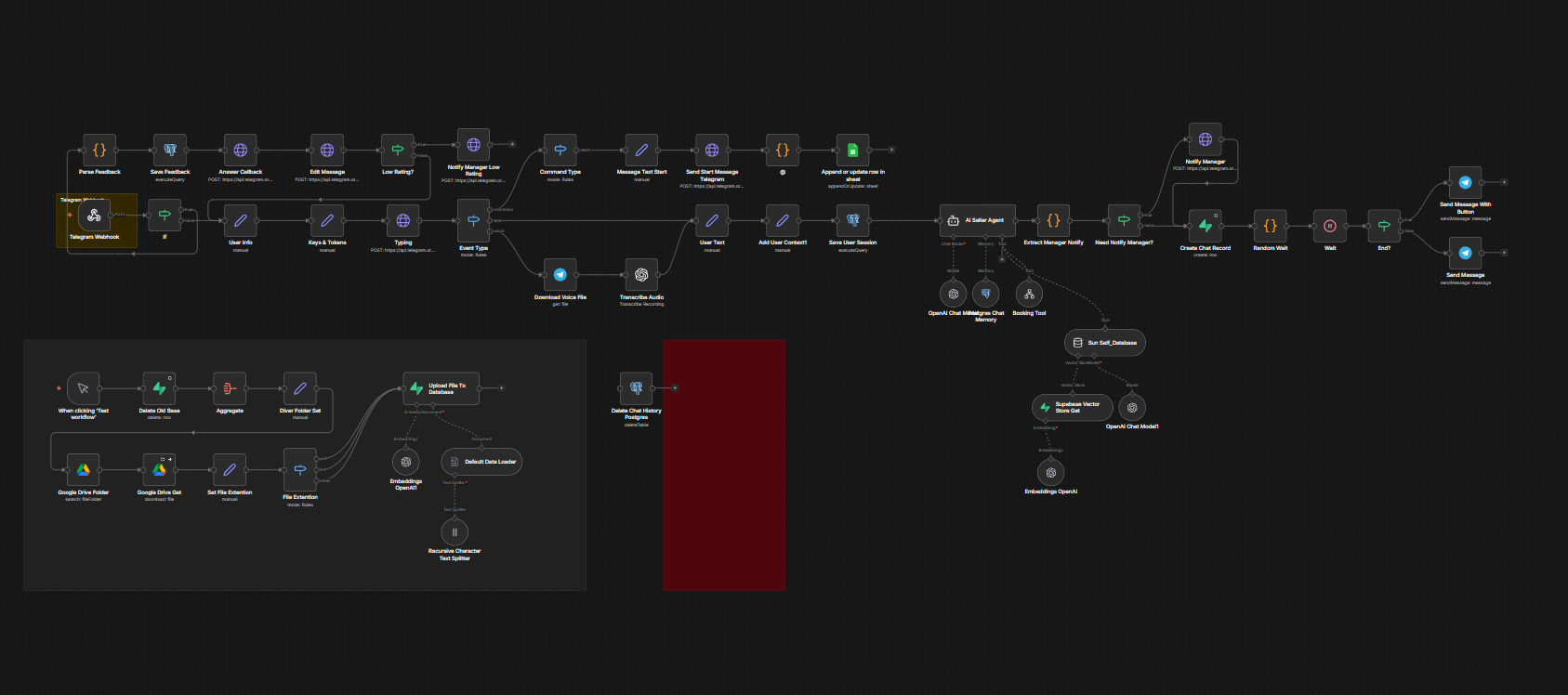Screen dimensions: 1568x695
Task: Click the 'When clicking Test workflow' trigger
Action: pyautogui.click(x=84, y=388)
